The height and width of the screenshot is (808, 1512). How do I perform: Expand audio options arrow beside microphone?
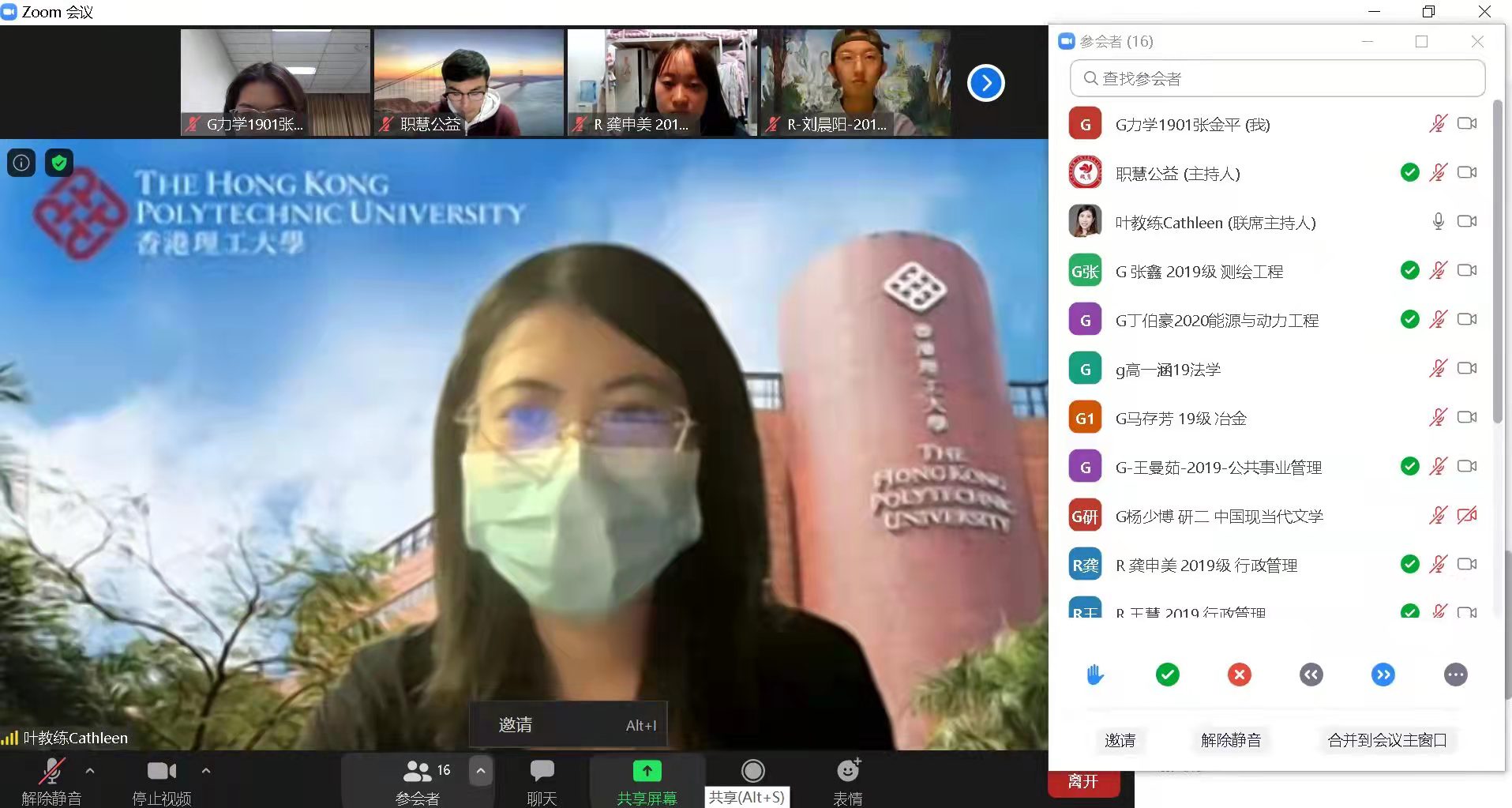click(90, 770)
